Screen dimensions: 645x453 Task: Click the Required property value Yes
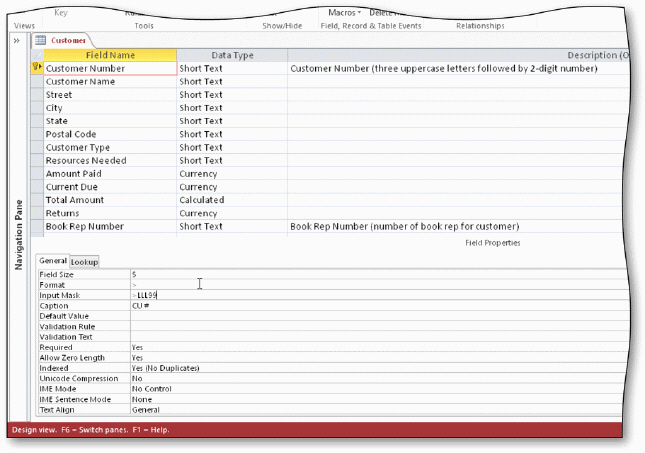137,347
